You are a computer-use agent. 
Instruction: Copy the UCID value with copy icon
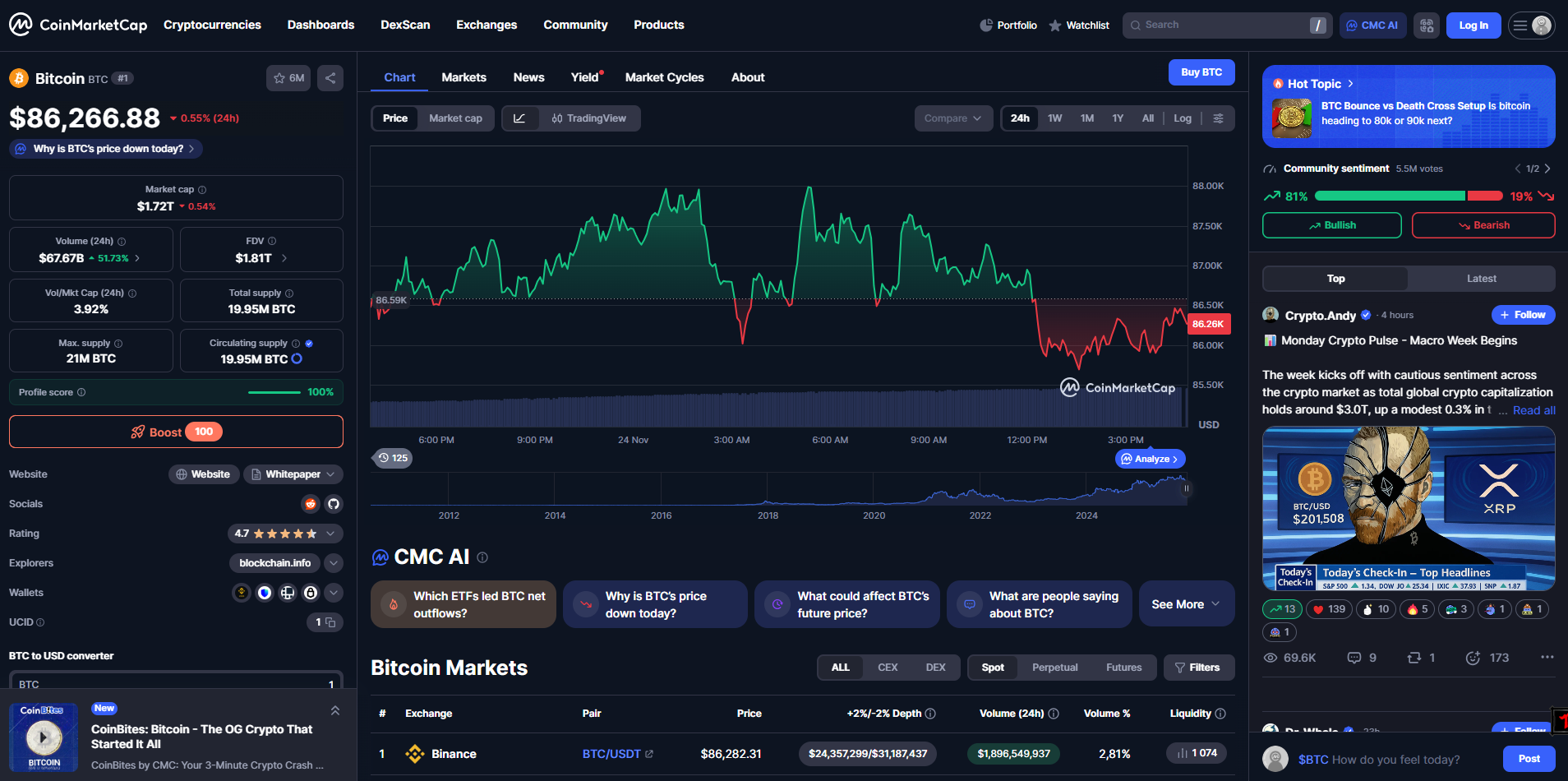(330, 622)
